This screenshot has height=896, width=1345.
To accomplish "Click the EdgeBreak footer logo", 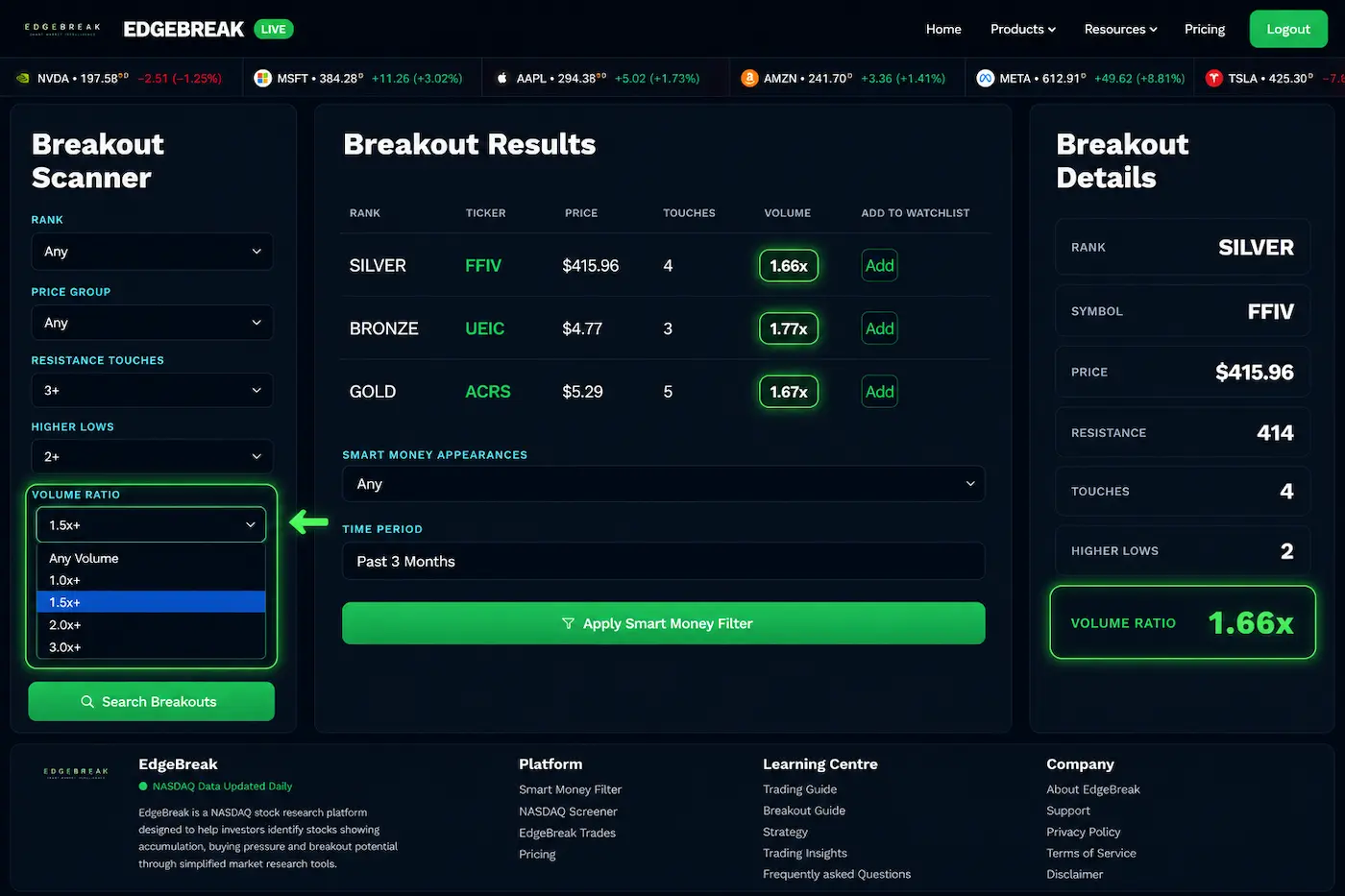I will (x=76, y=772).
